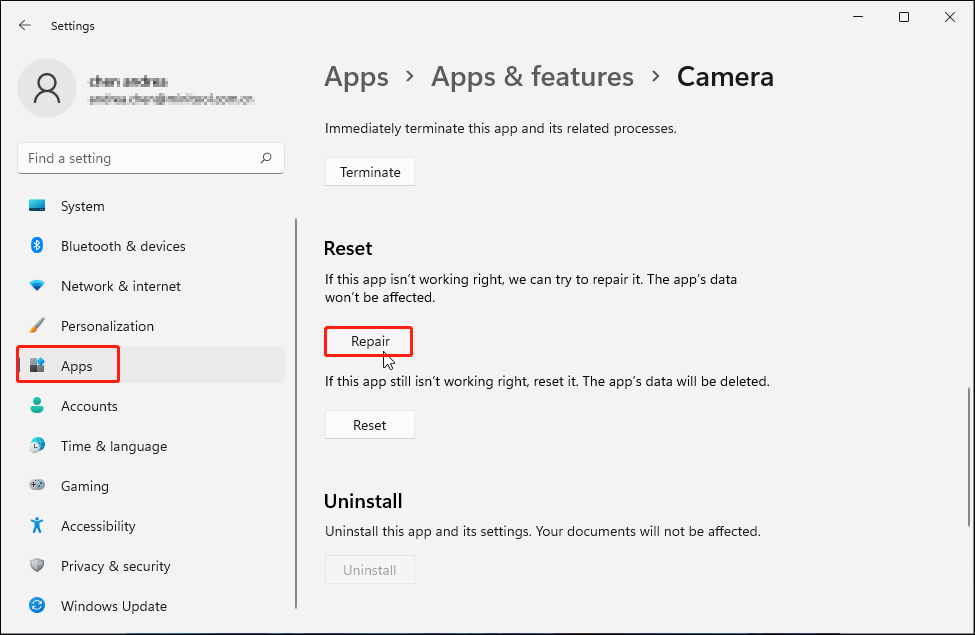Open the Personalization category
Image resolution: width=975 pixels, height=635 pixels.
[x=107, y=327]
